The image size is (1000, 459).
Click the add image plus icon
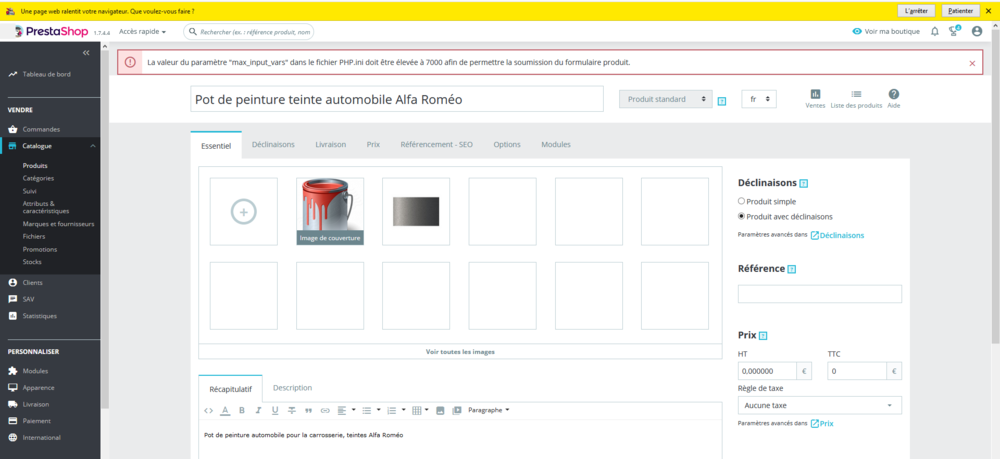pos(244,212)
